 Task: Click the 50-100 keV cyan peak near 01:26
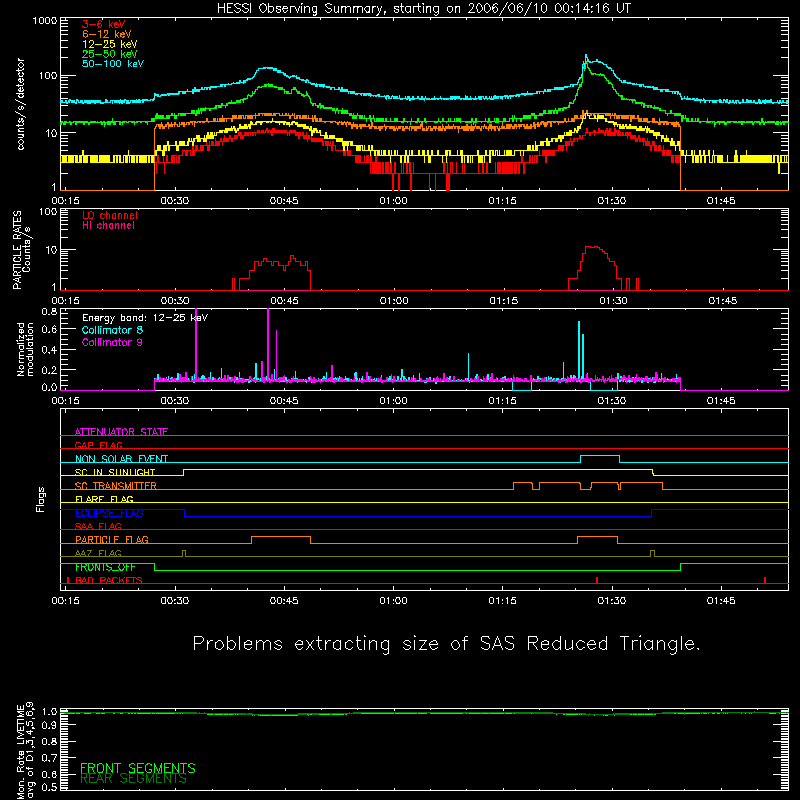point(586,57)
